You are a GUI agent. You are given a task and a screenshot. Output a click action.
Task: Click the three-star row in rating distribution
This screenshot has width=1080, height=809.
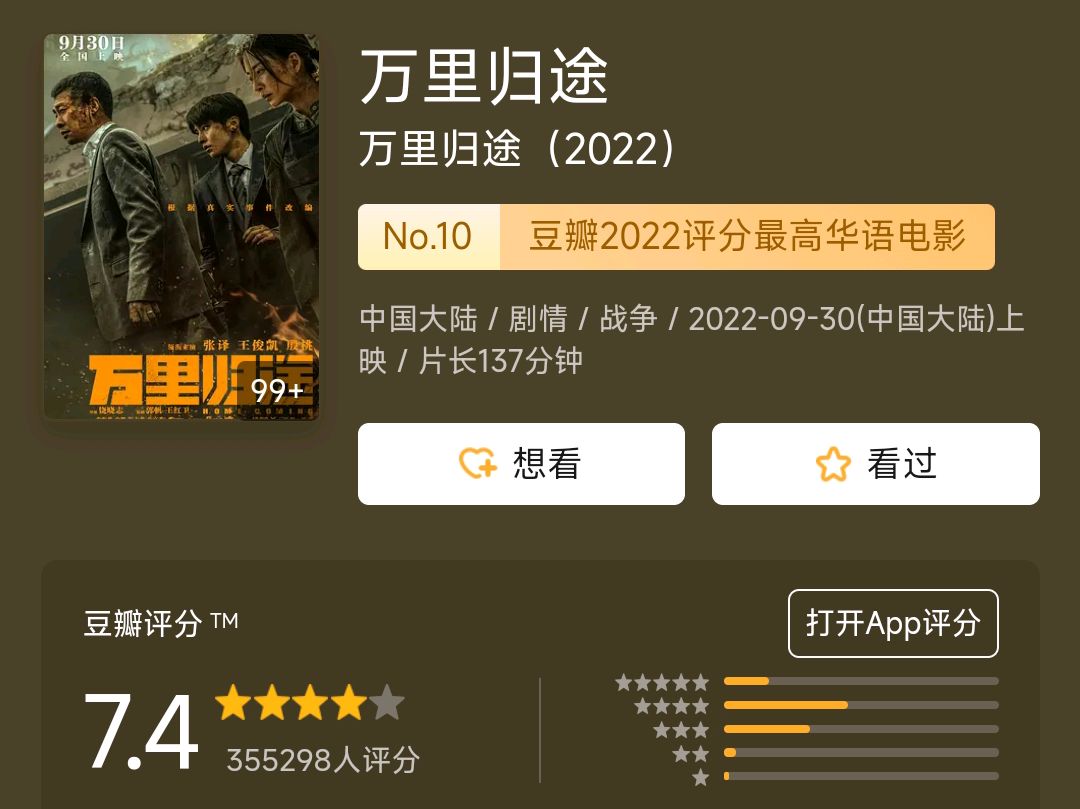(x=680, y=728)
